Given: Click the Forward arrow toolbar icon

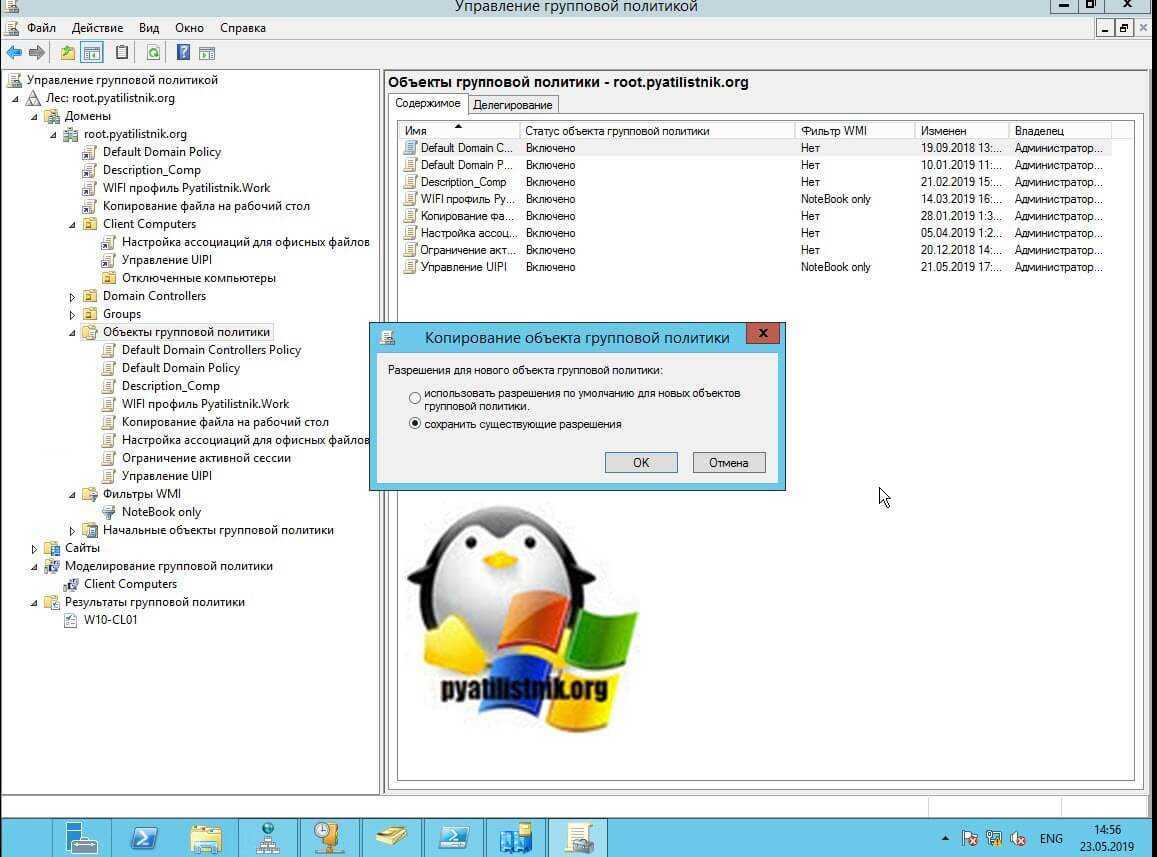Looking at the screenshot, I should point(37,52).
